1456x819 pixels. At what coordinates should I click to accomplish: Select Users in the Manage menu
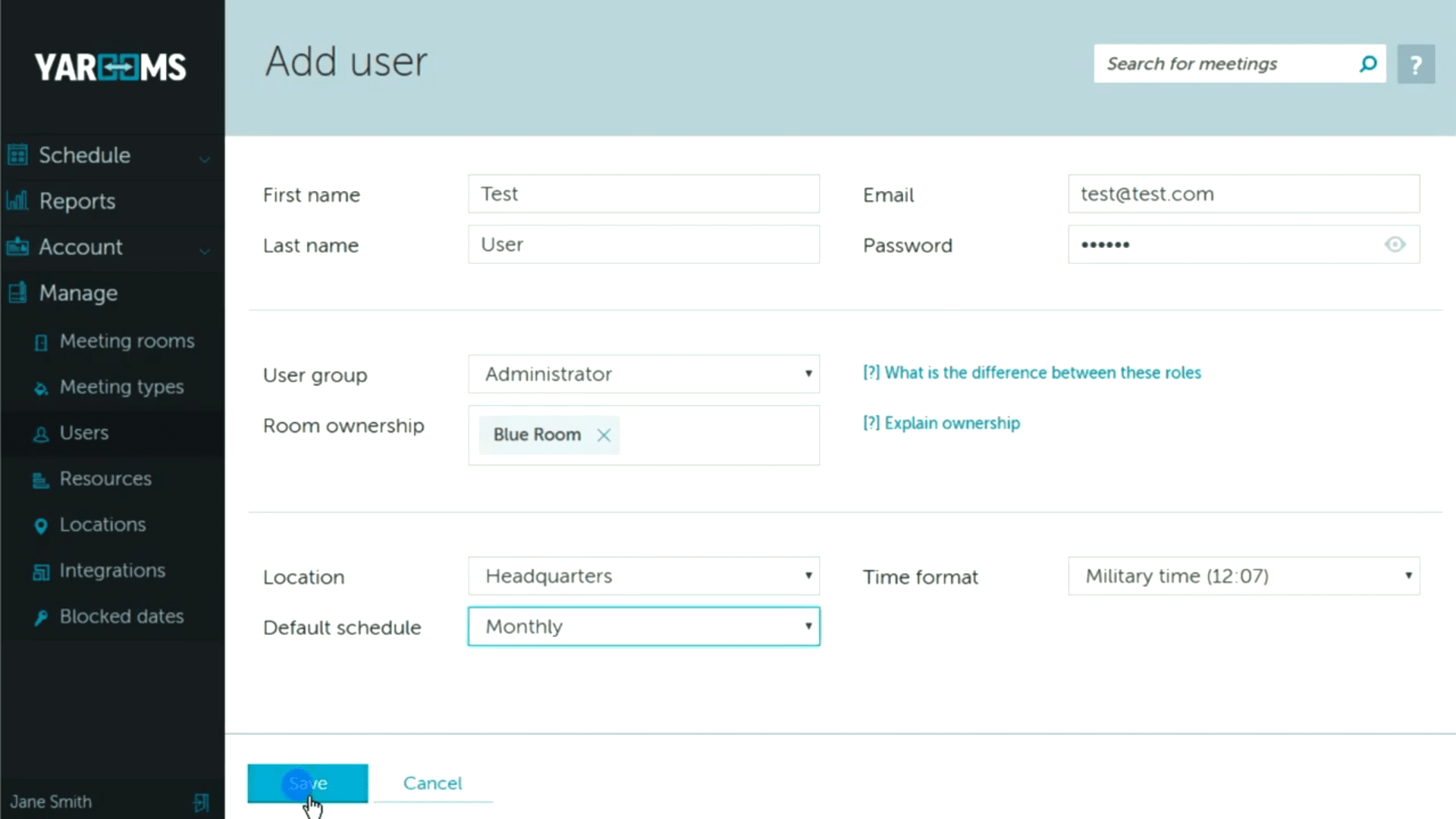coord(83,433)
